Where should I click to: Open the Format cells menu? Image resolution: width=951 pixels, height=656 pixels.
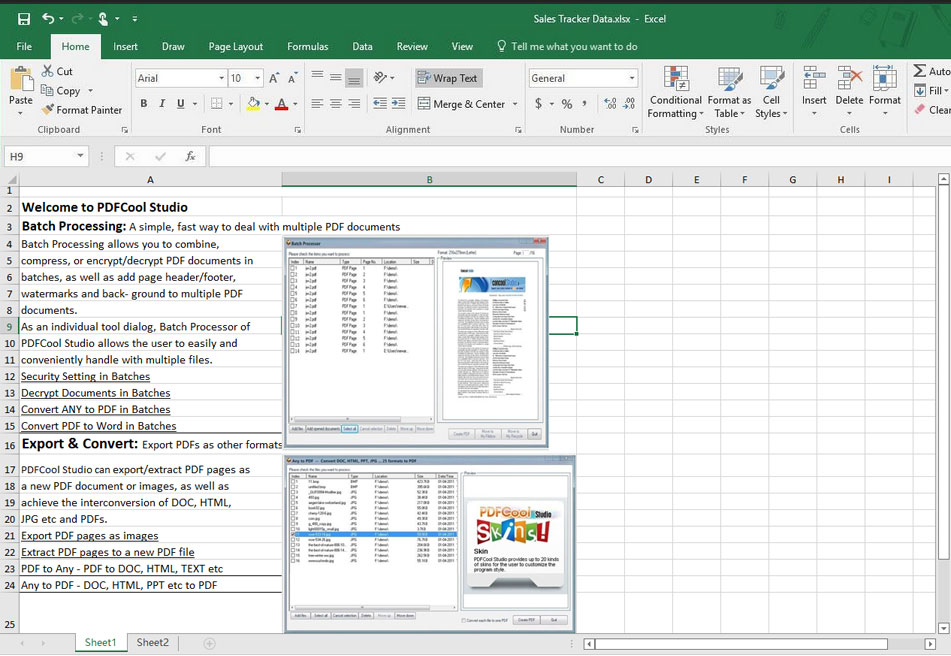pyautogui.click(x=884, y=91)
